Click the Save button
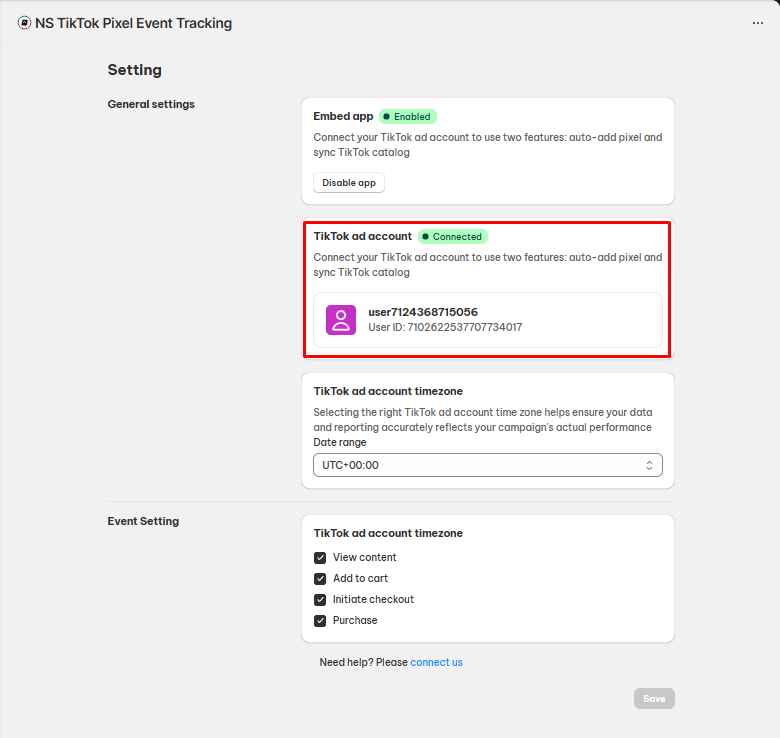The image size is (780, 738). click(x=654, y=699)
